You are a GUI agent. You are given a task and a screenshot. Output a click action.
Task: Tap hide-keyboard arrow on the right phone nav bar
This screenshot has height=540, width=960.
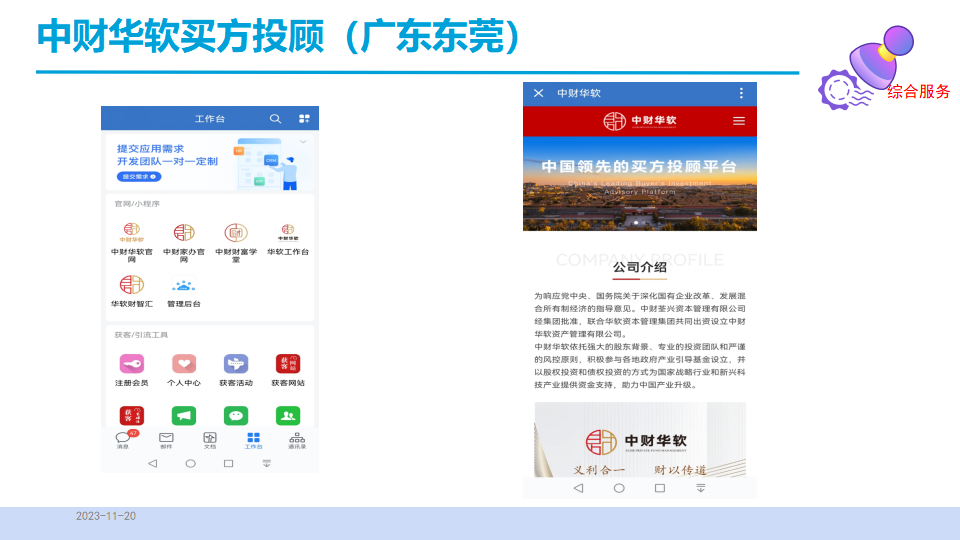tap(700, 488)
